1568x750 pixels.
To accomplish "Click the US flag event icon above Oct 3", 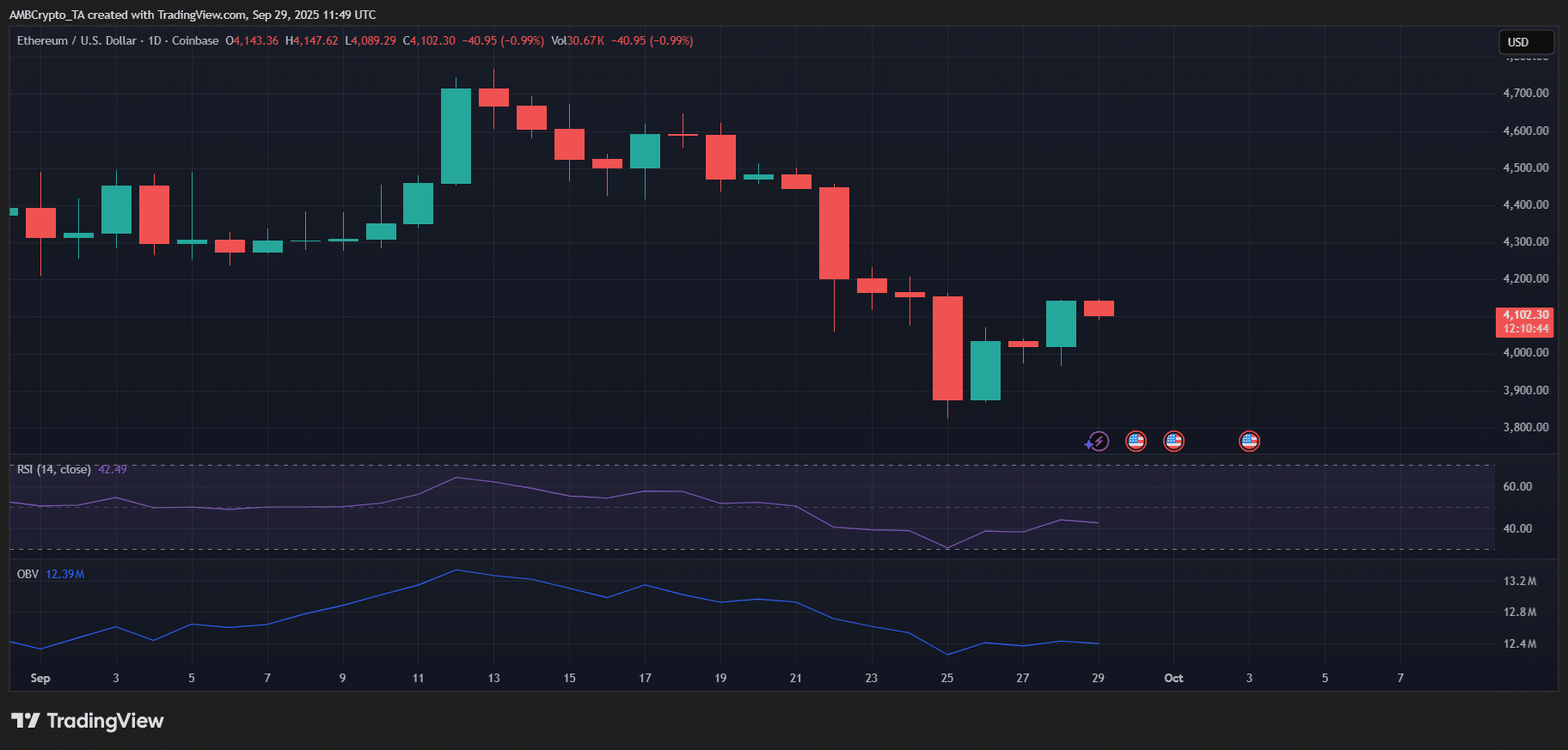I will click(x=1249, y=442).
